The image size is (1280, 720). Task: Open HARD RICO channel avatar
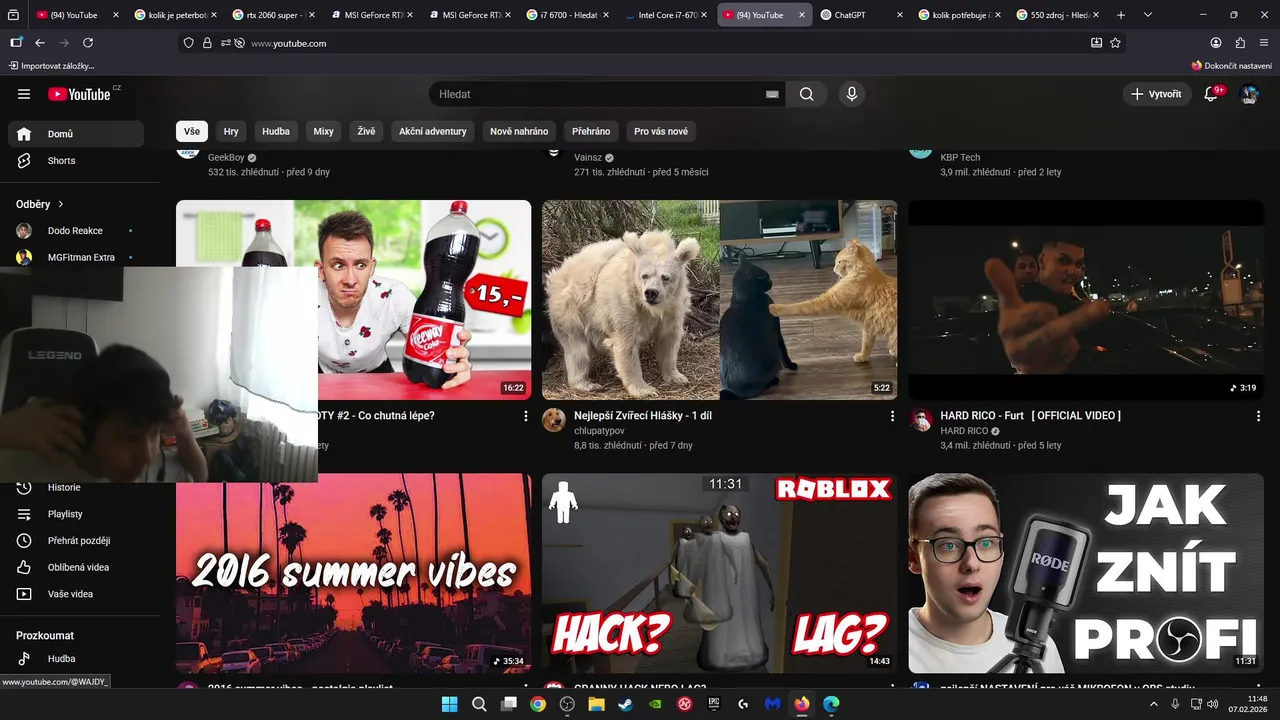tap(921, 420)
